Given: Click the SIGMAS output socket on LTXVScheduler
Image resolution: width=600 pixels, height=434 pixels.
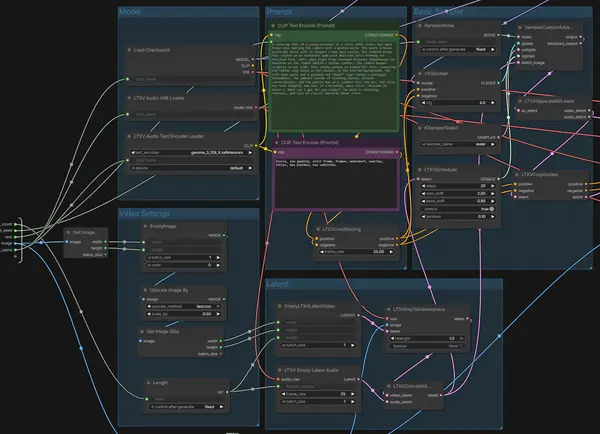Looking at the screenshot, I should click(499, 179).
